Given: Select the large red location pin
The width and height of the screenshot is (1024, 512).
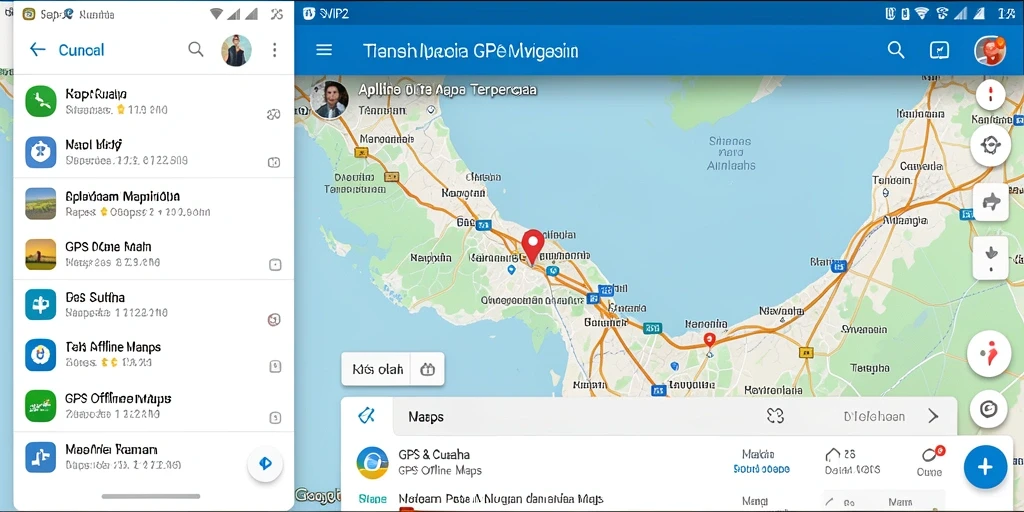Looking at the screenshot, I should 533,246.
